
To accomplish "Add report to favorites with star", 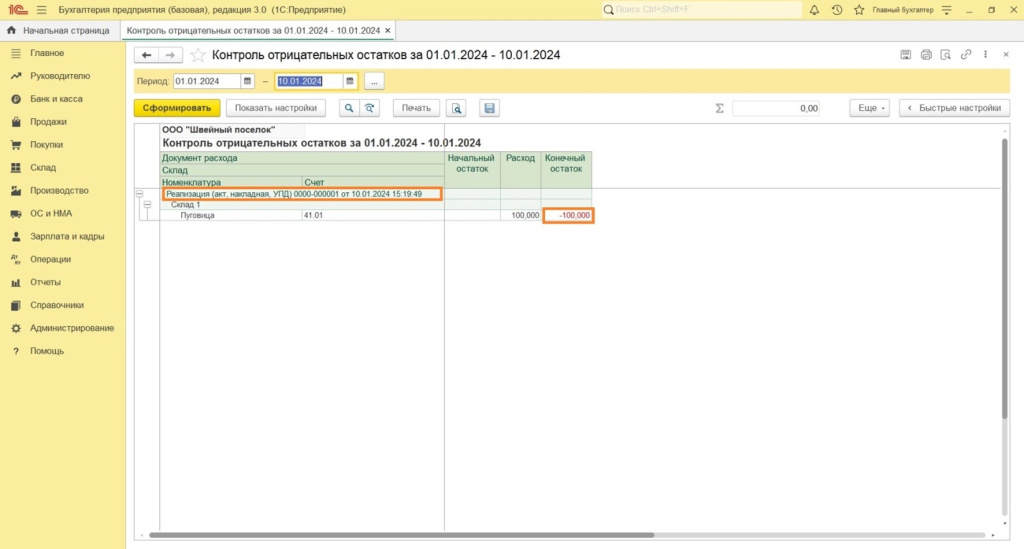I will tap(198, 55).
